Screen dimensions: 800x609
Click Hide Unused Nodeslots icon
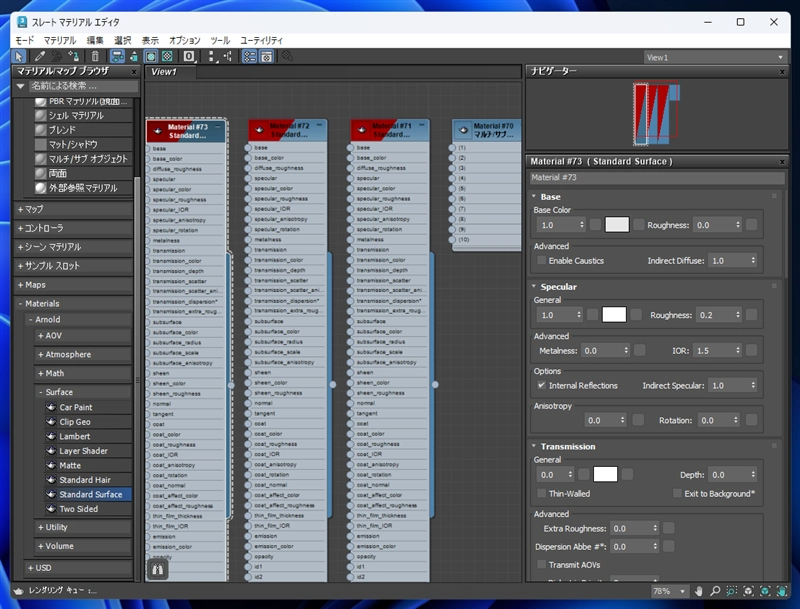134,57
